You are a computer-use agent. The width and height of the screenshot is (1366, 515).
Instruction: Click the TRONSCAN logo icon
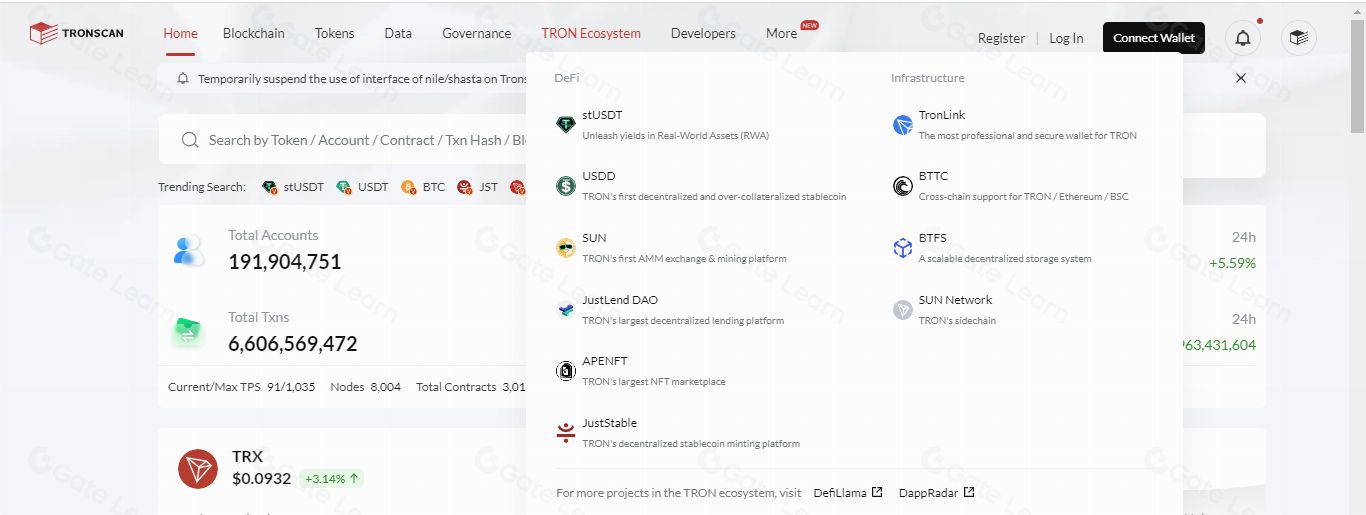(43, 34)
